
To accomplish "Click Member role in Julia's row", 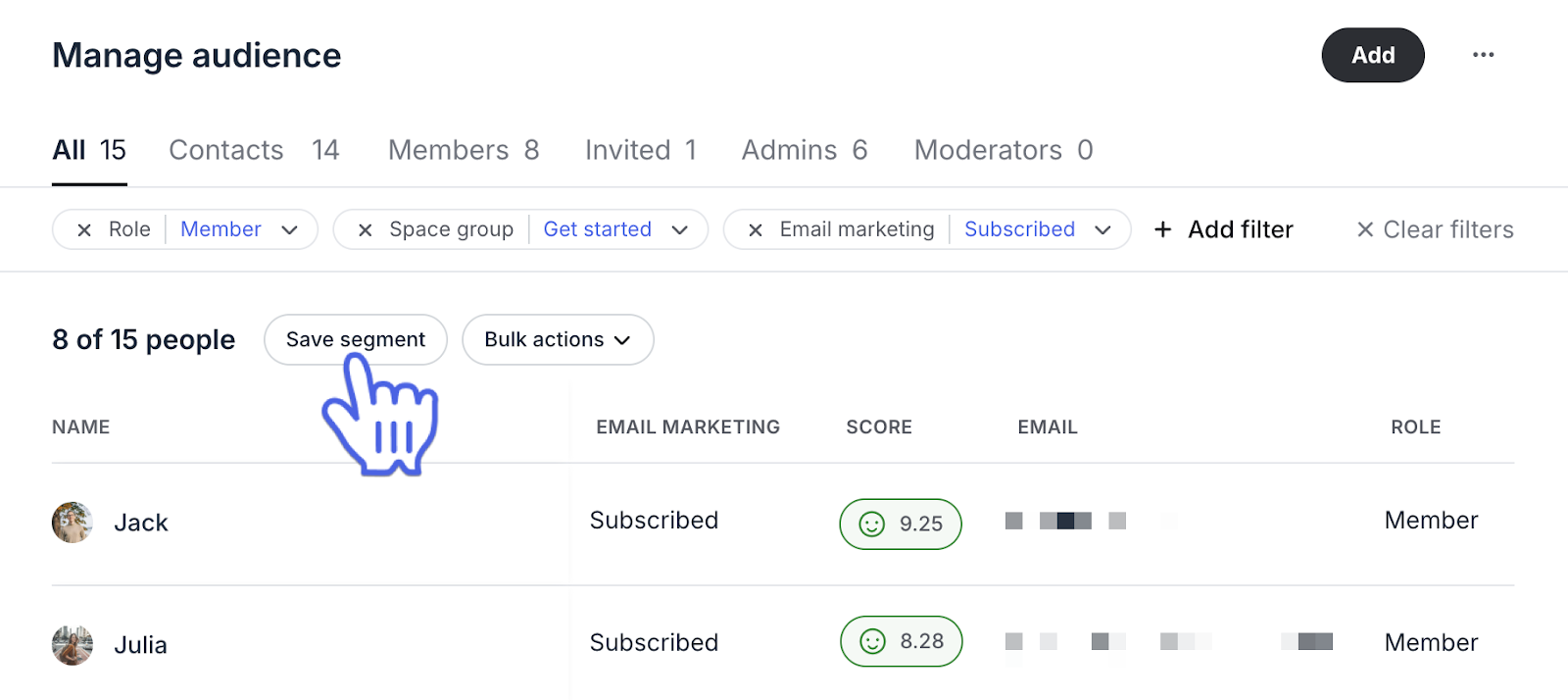I will (1432, 643).
